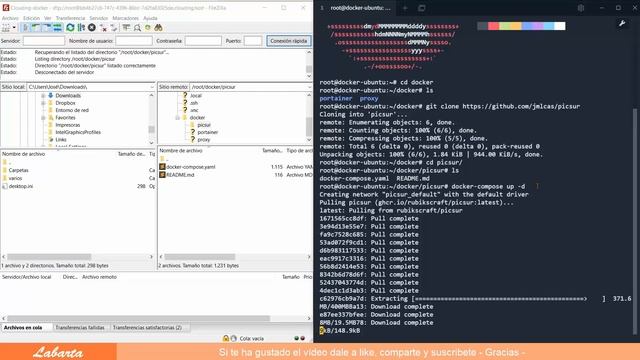The height and width of the screenshot is (360, 640).
Task: Open the FileZilla Site Manager icon
Action: (6, 28)
